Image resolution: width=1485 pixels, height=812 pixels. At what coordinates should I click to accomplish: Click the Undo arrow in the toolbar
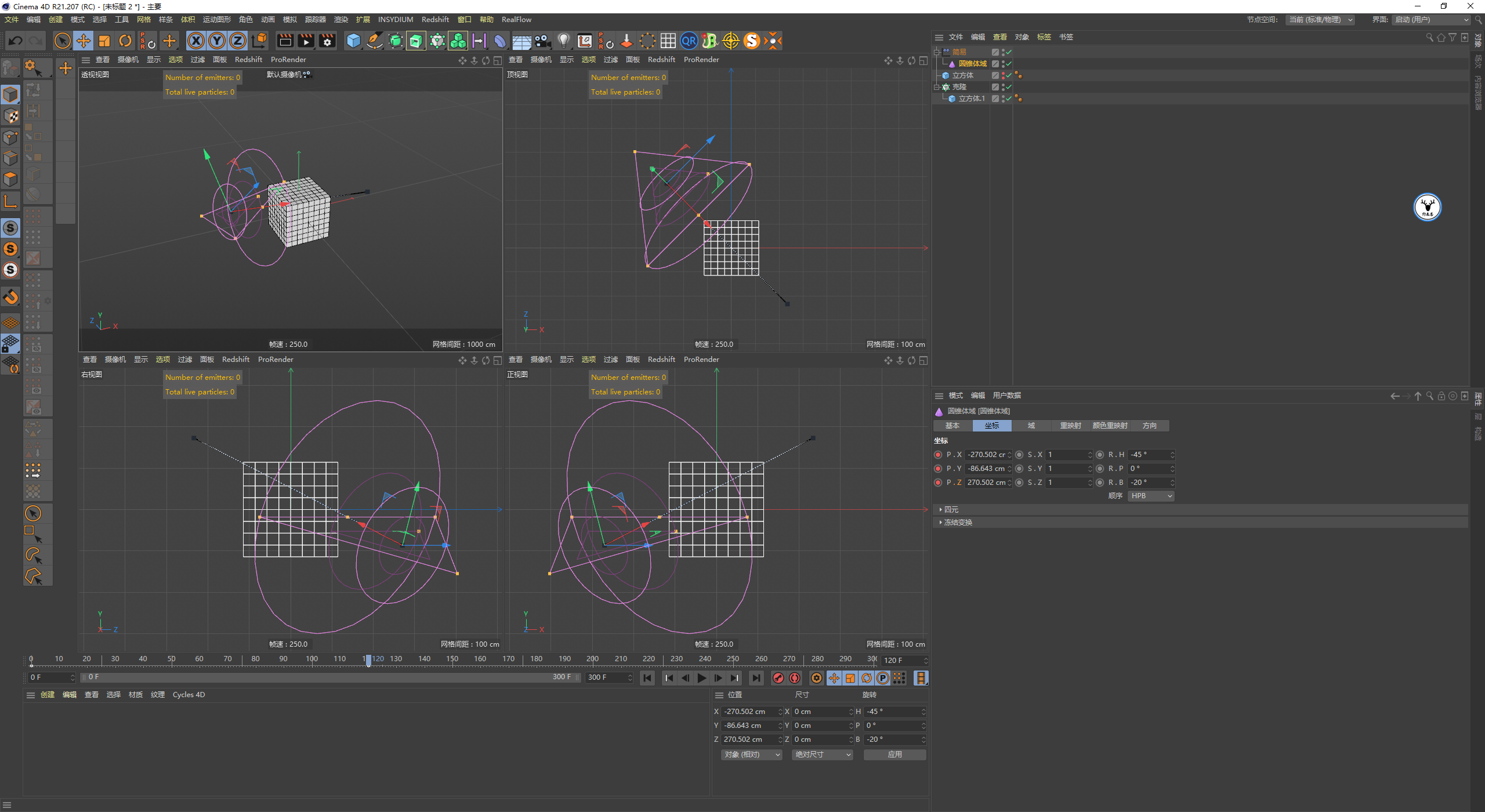16,41
